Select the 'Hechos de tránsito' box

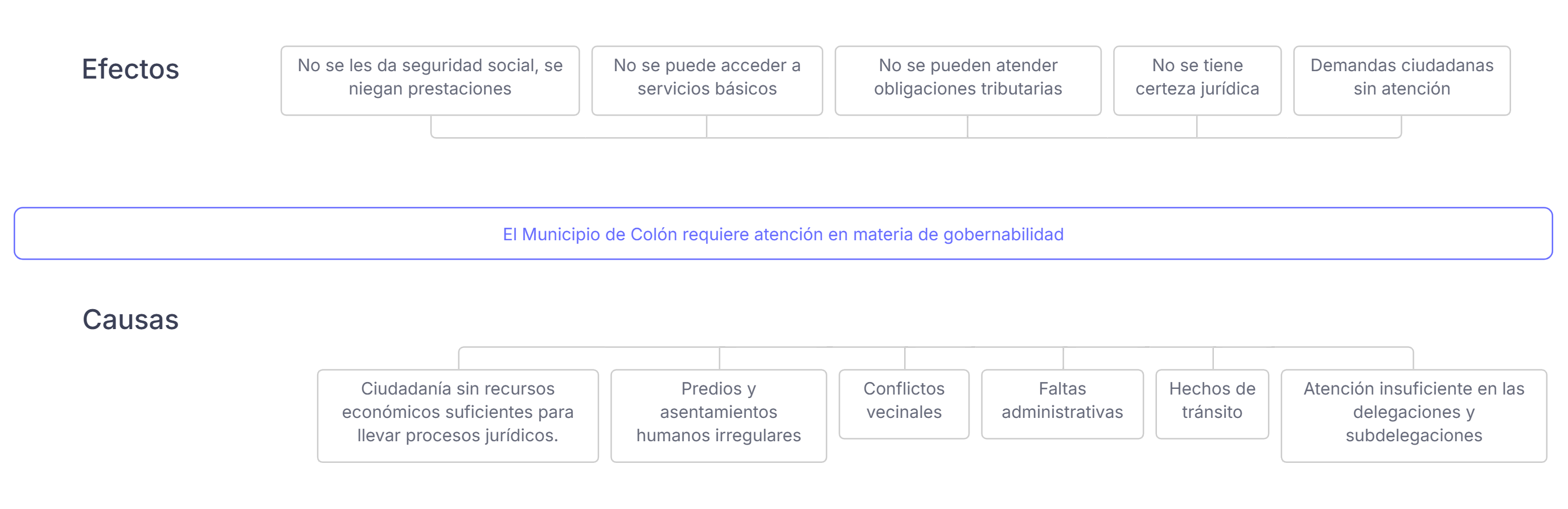tap(1212, 404)
